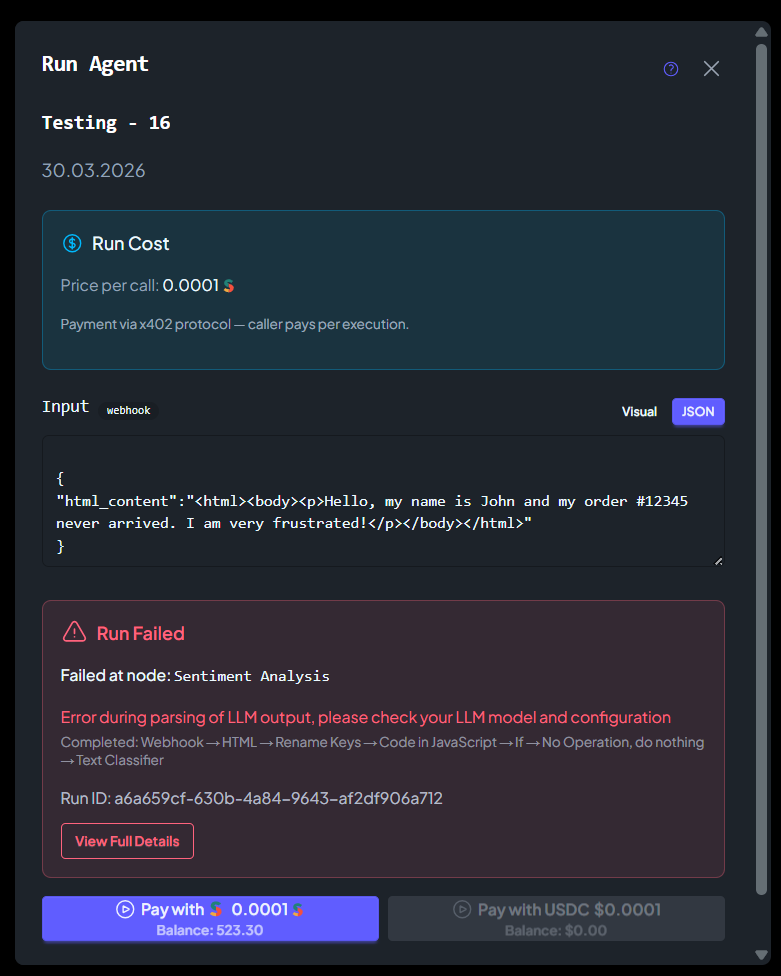Click the play icon on USDC pay button
The width and height of the screenshot is (781, 976).
click(x=462, y=909)
